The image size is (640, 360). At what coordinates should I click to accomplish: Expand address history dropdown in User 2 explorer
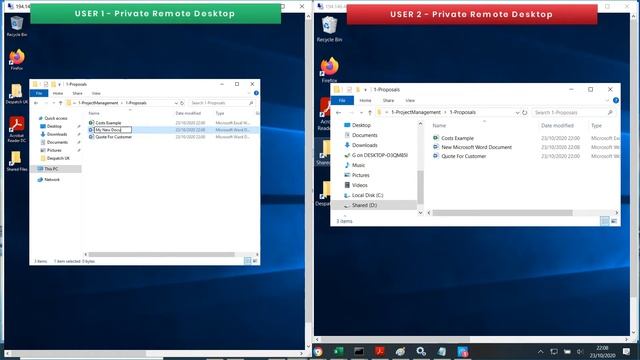pyautogui.click(x=518, y=112)
